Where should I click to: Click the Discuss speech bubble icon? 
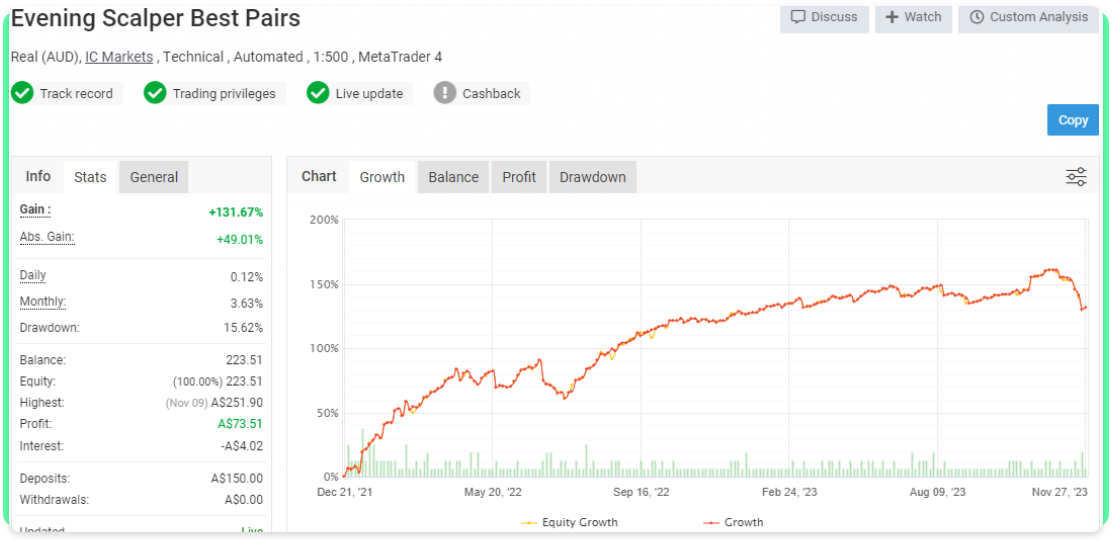click(798, 17)
